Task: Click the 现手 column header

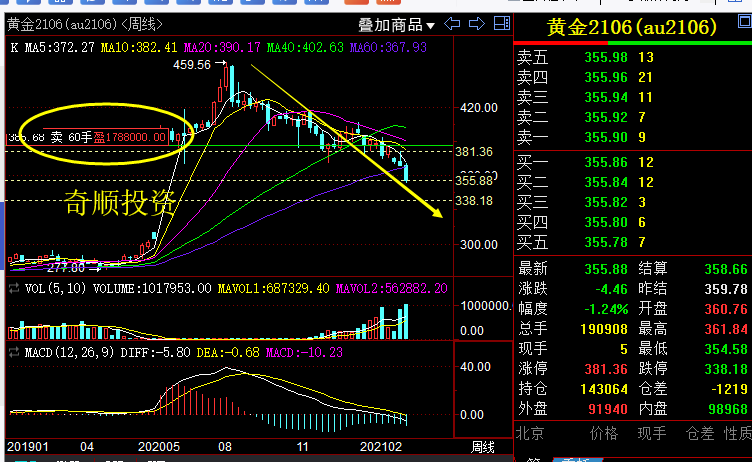Action: click(x=652, y=432)
